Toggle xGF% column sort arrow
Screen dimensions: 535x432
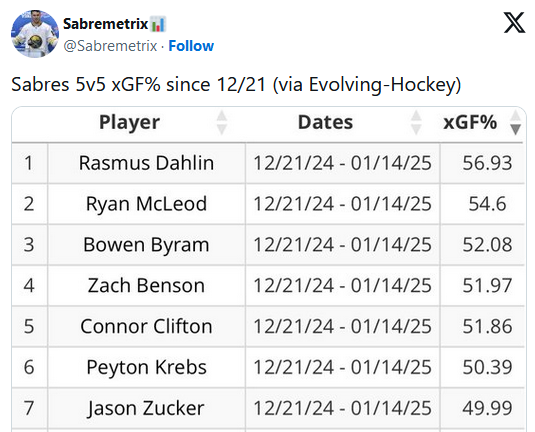(515, 122)
